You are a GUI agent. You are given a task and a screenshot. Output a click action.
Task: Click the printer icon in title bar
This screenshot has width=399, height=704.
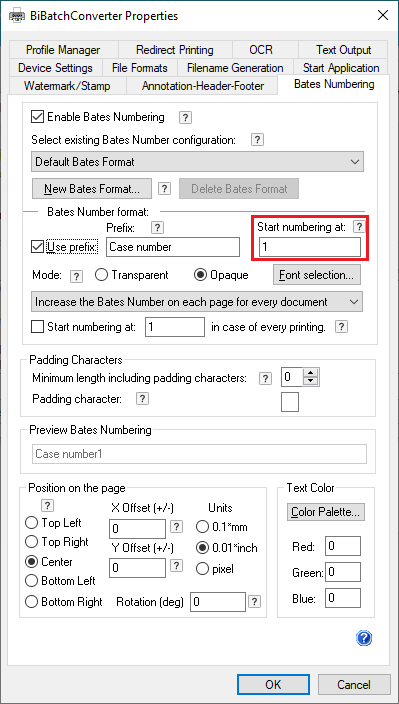(17, 16)
